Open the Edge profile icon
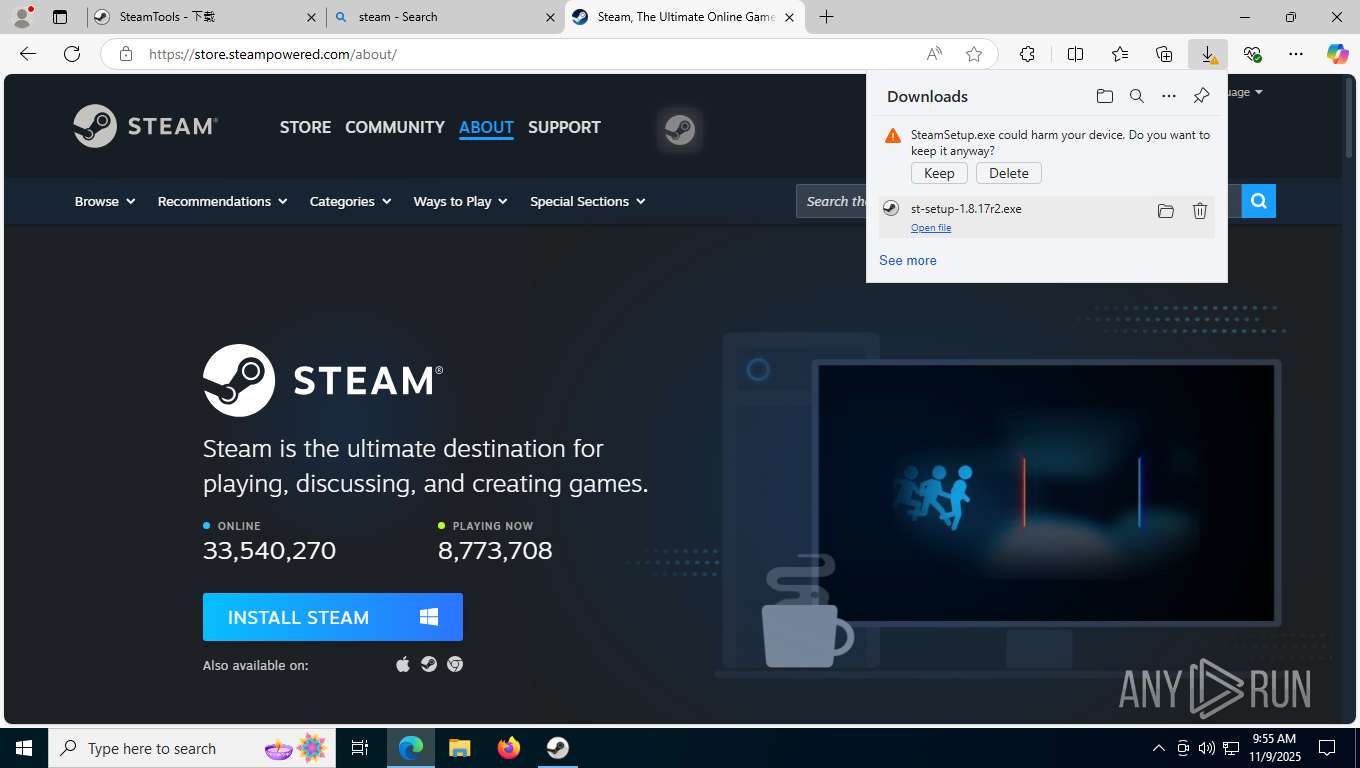The image size is (1360, 768). [x=22, y=17]
